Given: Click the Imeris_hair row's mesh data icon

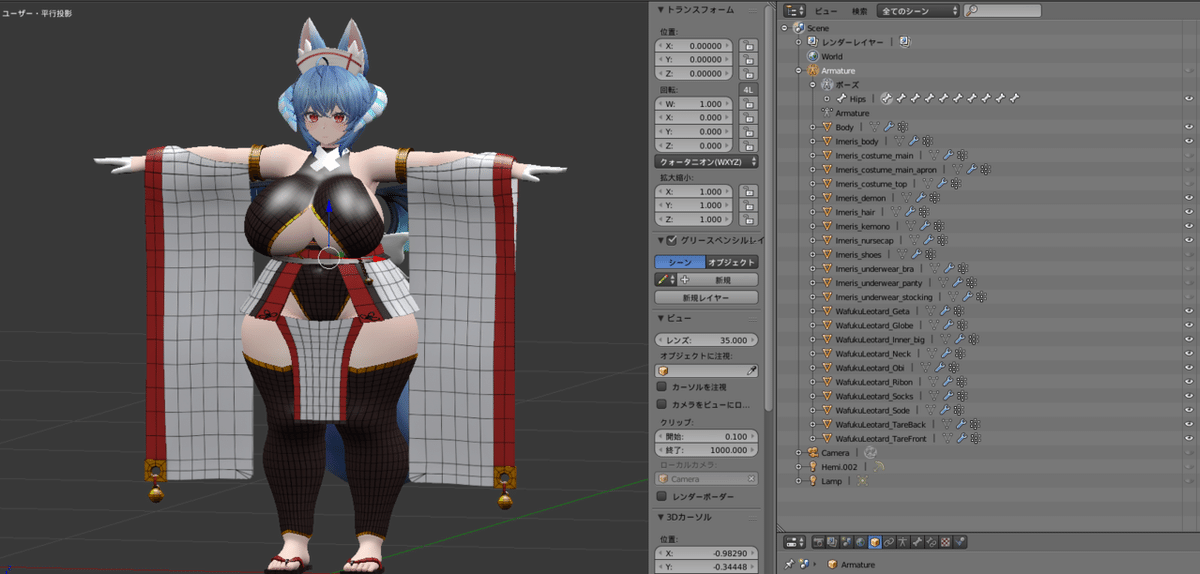Looking at the screenshot, I should click(x=896, y=212).
